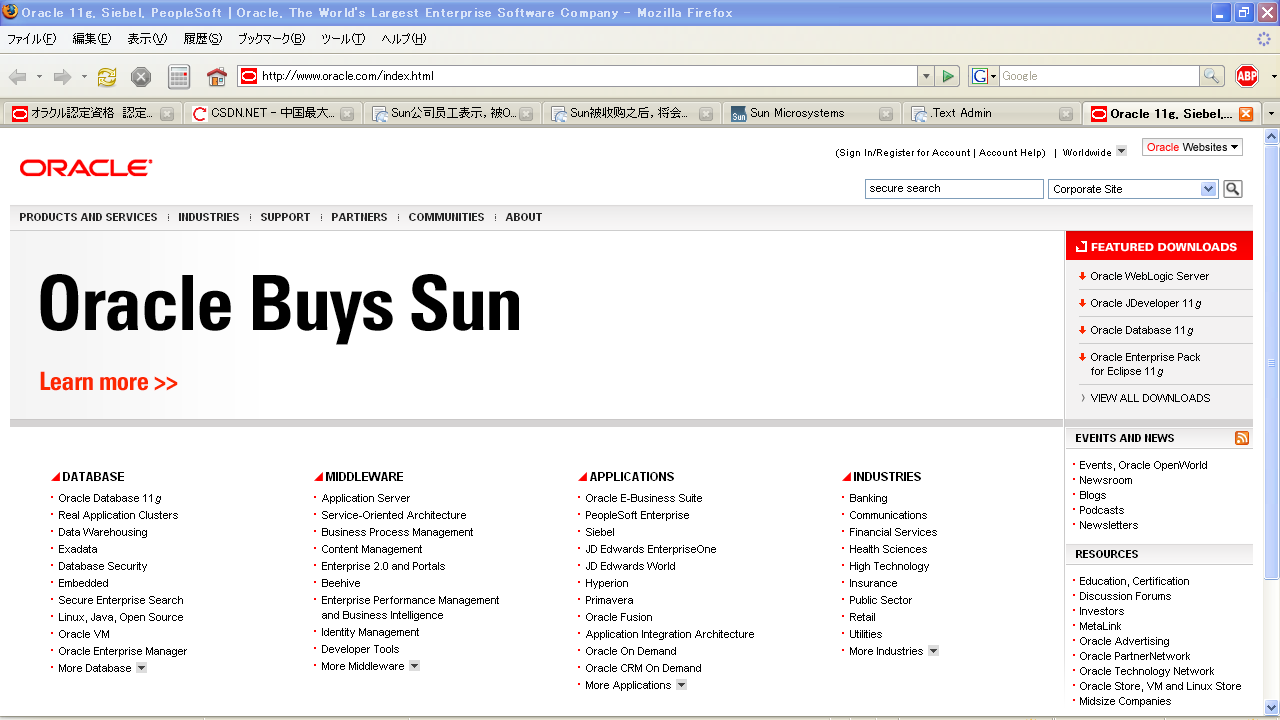Click the Back navigation arrow
The image size is (1280, 720).
point(17,77)
